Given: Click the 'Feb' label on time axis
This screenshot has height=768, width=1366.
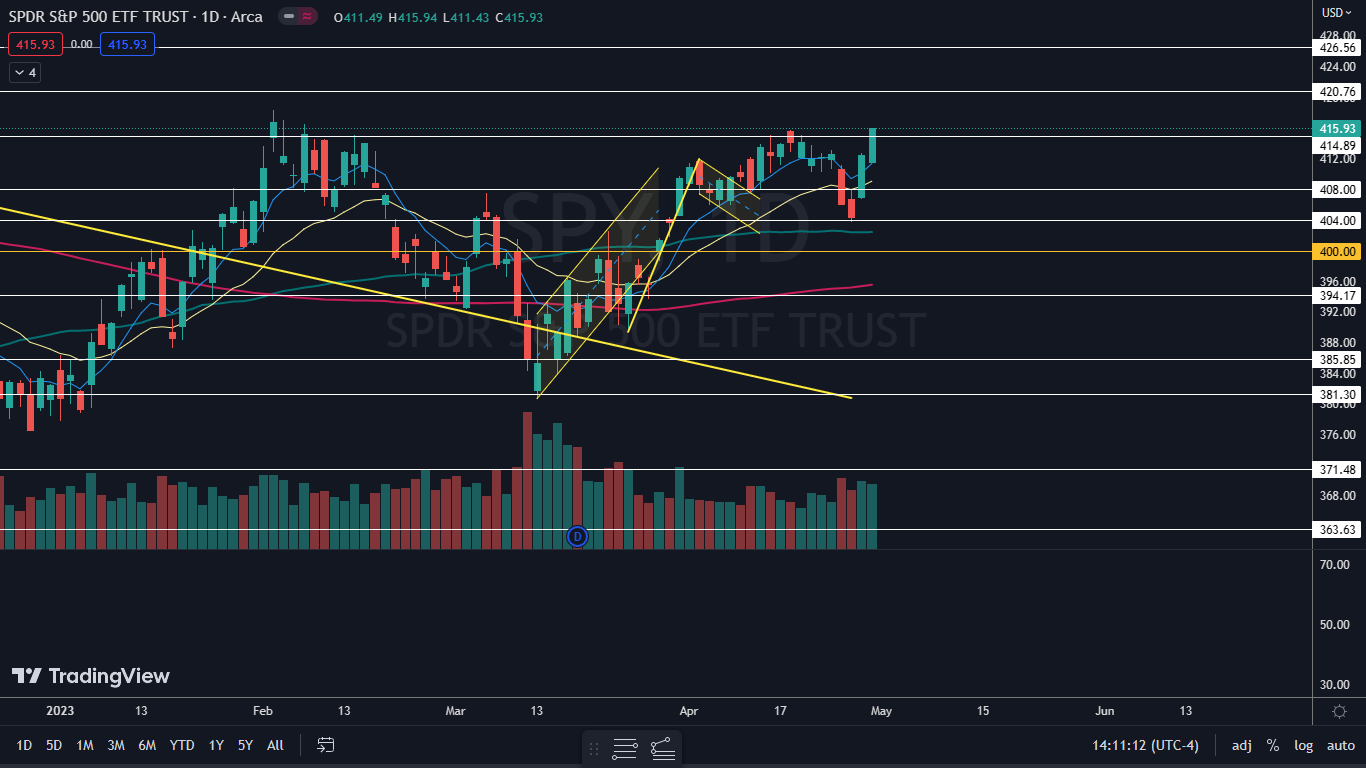Looking at the screenshot, I should [262, 711].
